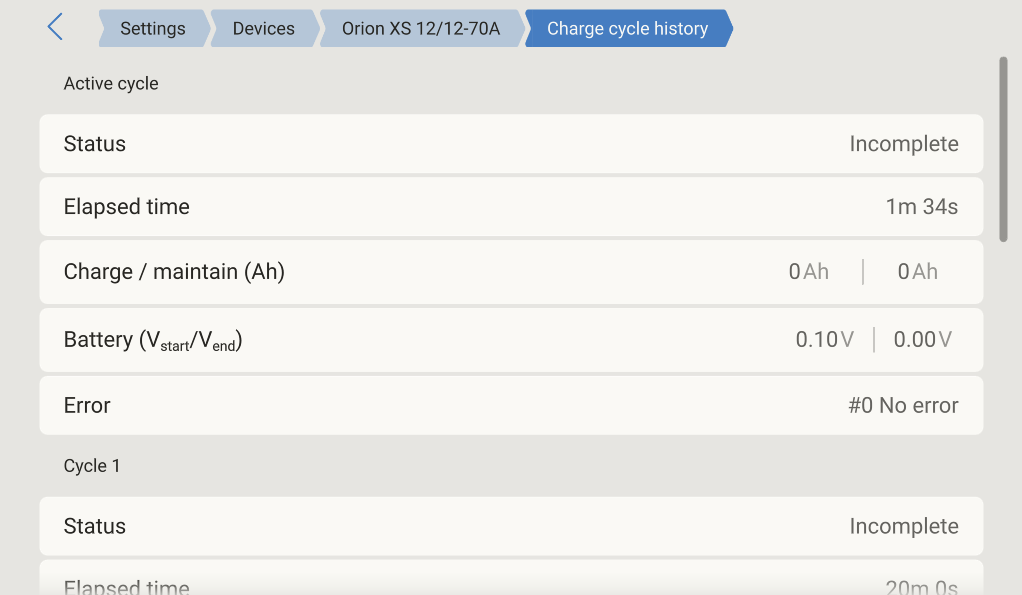The image size is (1022, 595).
Task: Click the Cycle 1 'Incomplete' status value
Action: (x=903, y=527)
